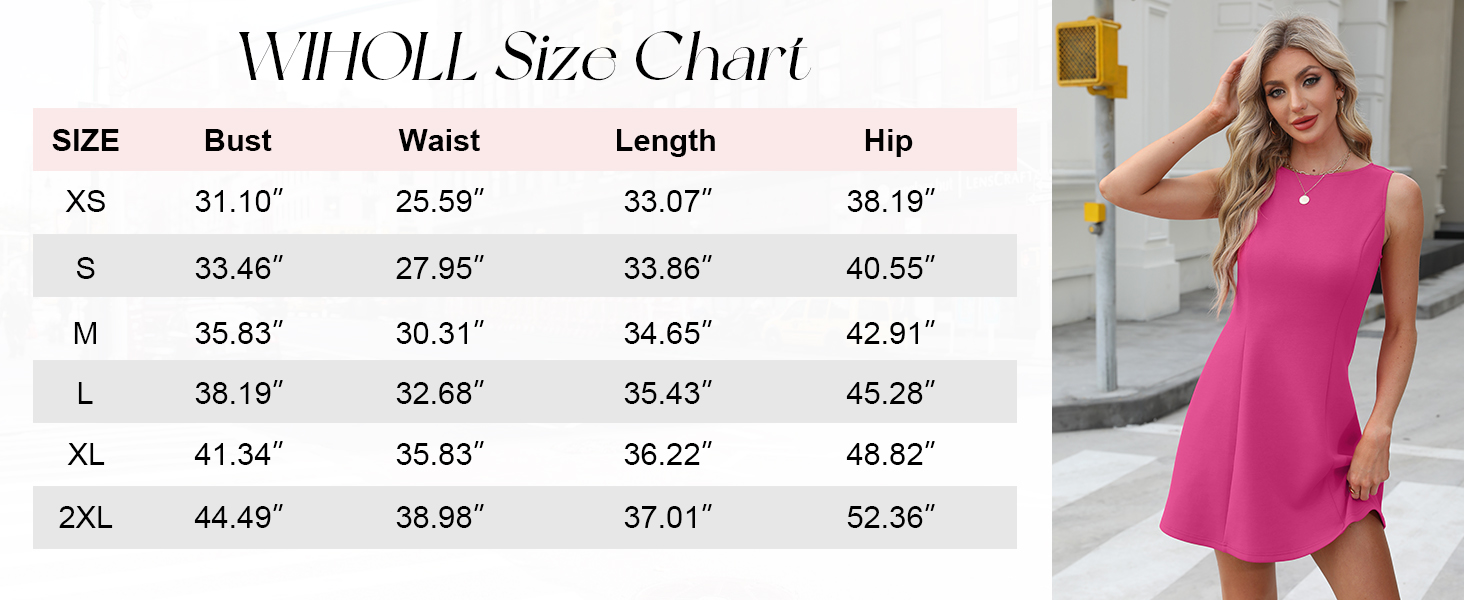Click the L size row label
1464x600 pixels.
coord(85,393)
